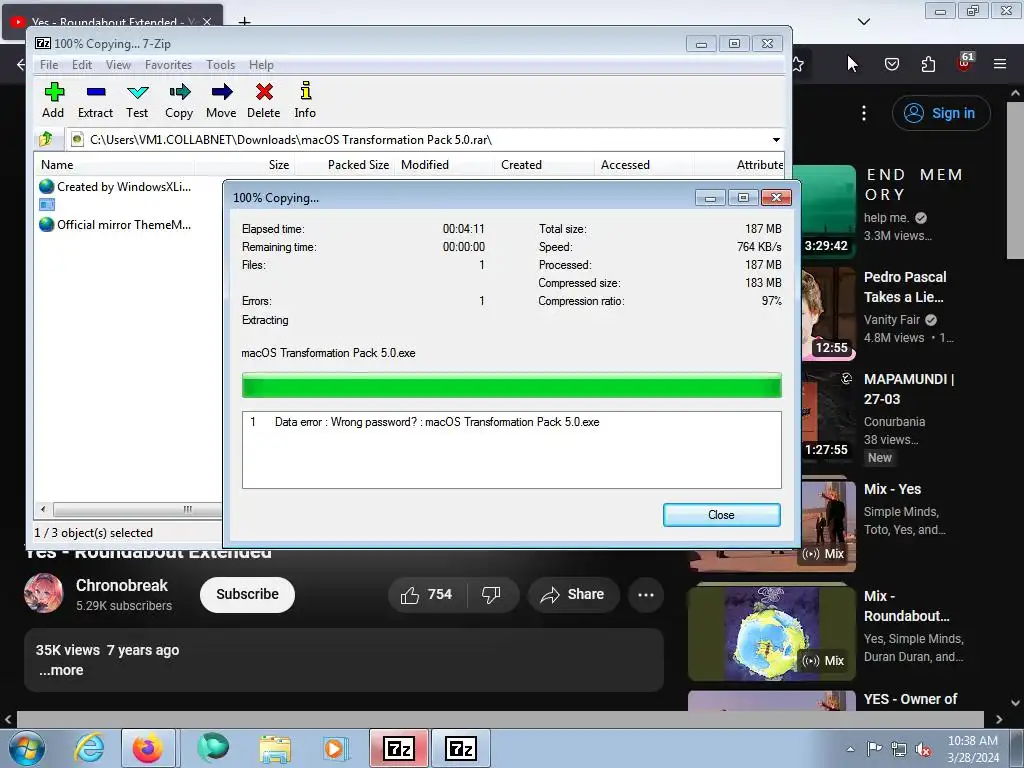Click the 7-Zip horizontal scrollbar left arrow
The height and width of the screenshot is (768, 1024).
point(43,509)
